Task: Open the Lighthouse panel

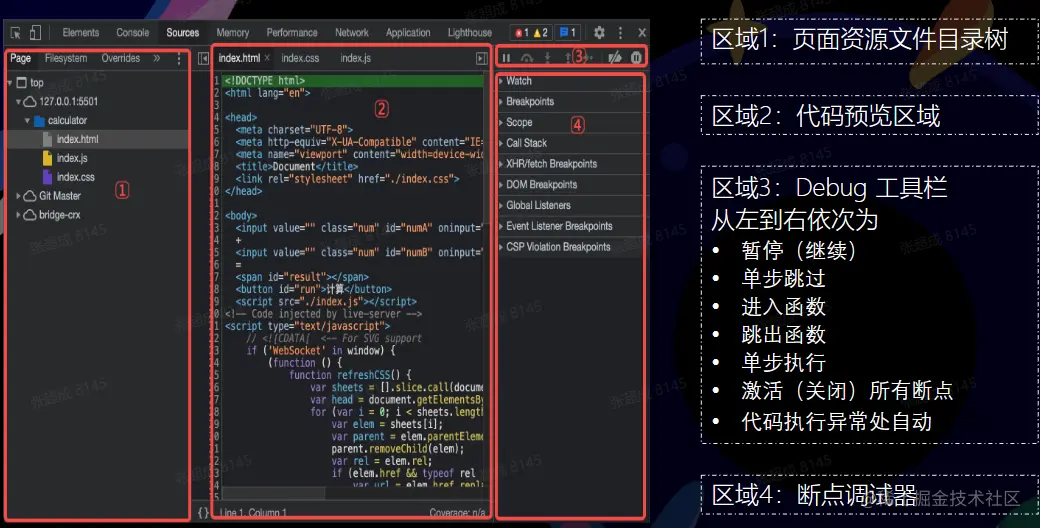Action: coord(470,33)
